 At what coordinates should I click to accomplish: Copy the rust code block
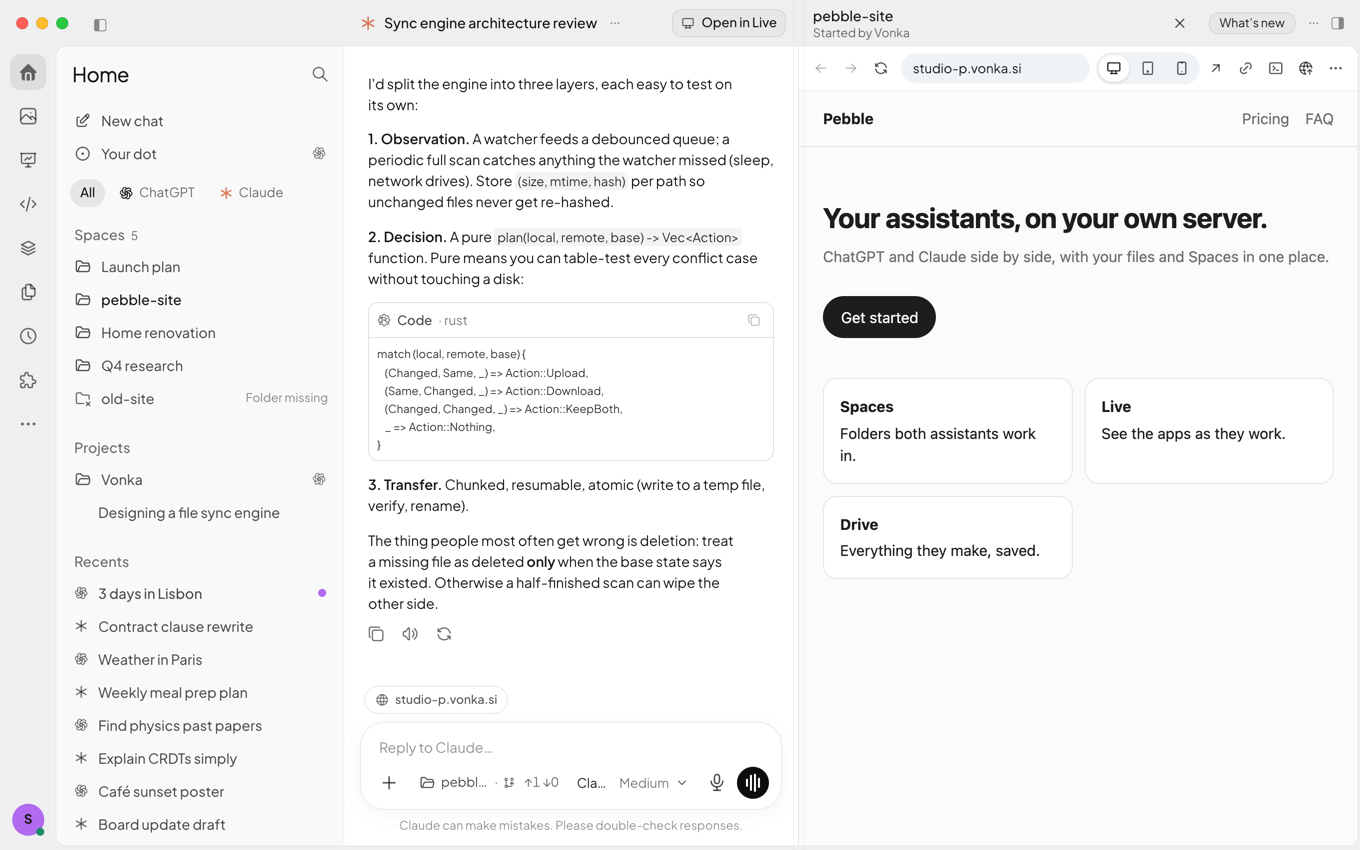pyautogui.click(x=754, y=320)
